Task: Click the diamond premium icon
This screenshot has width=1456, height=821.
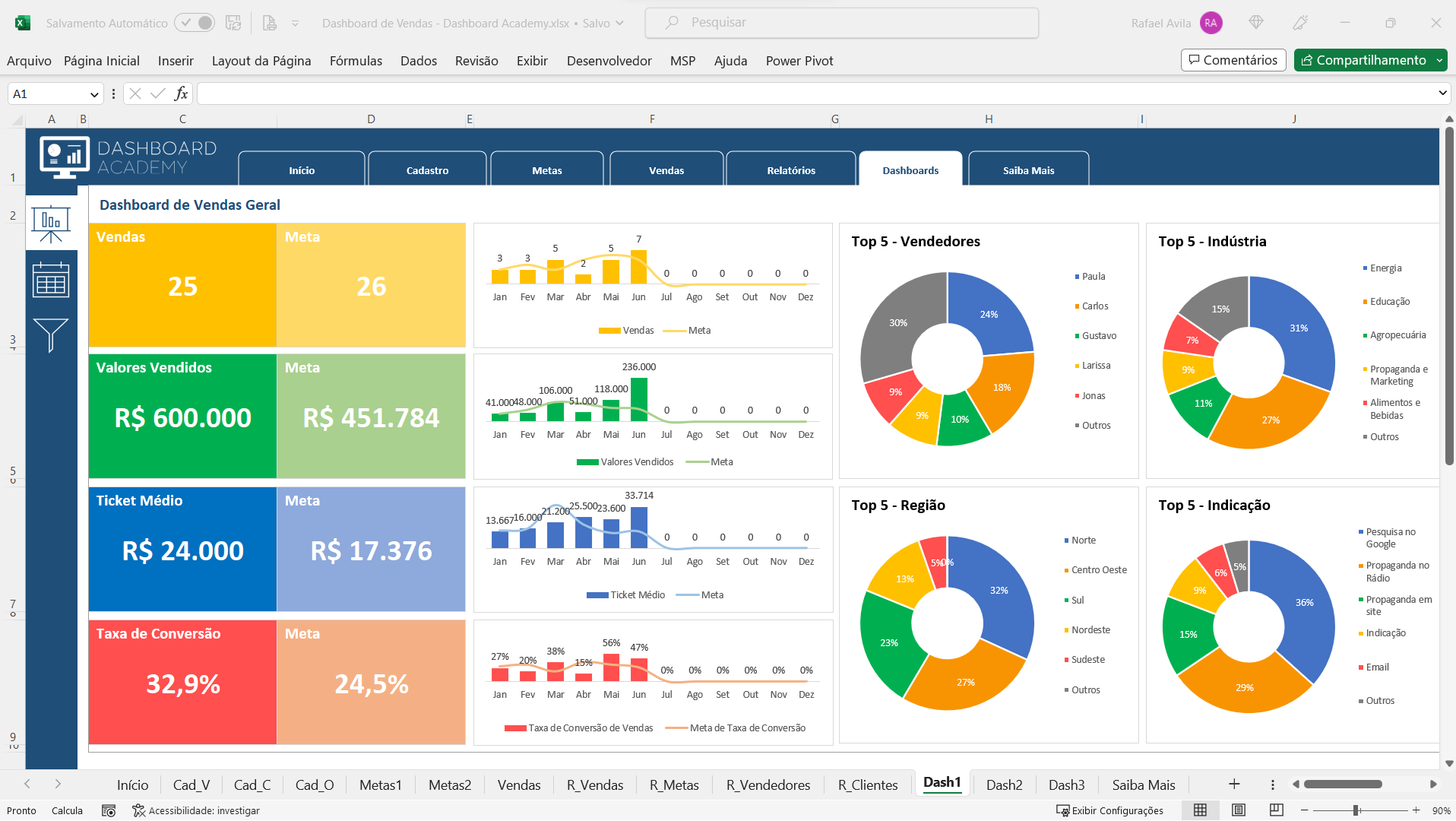Action: click(1256, 23)
